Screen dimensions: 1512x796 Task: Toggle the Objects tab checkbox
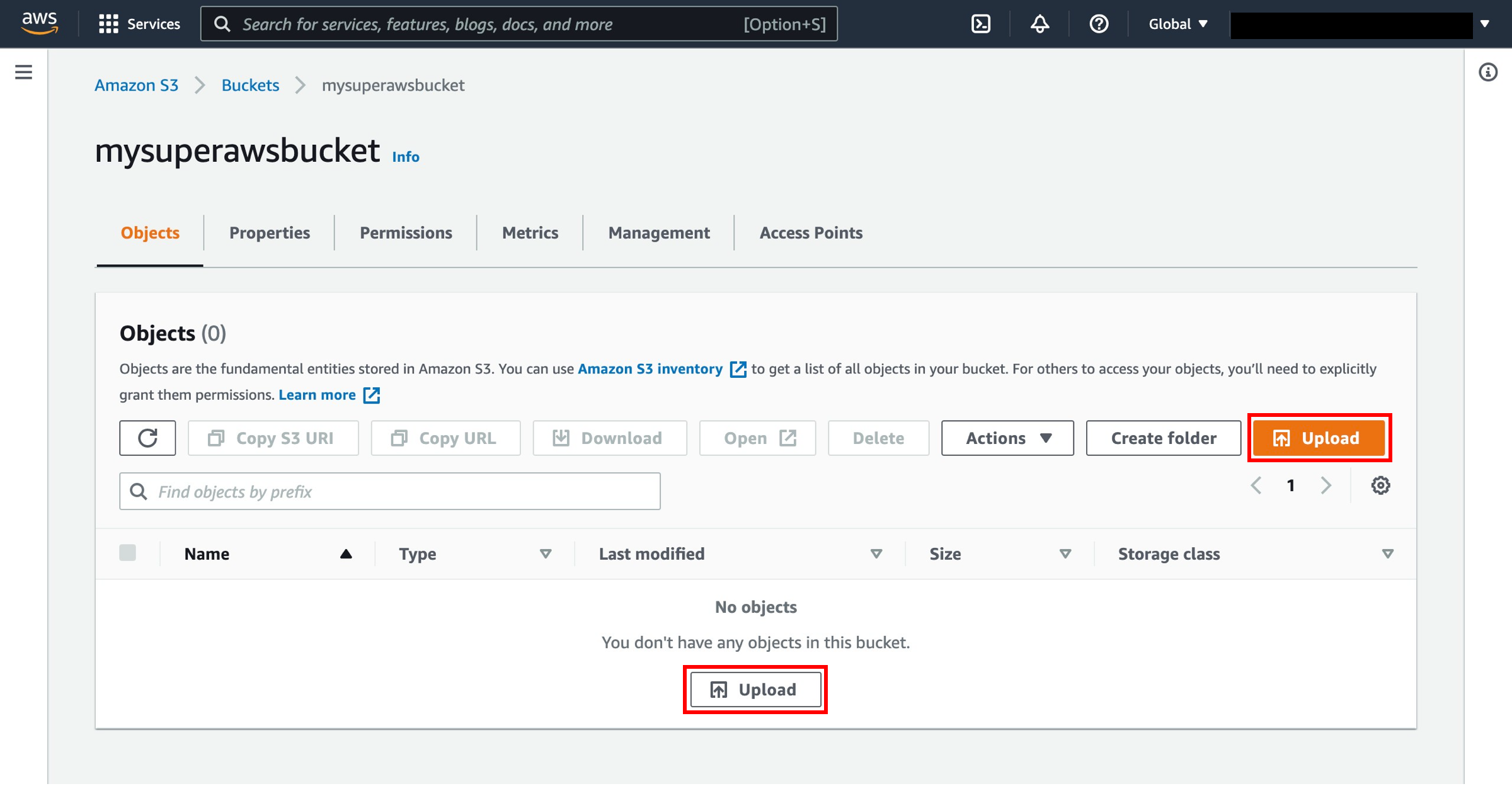click(127, 554)
